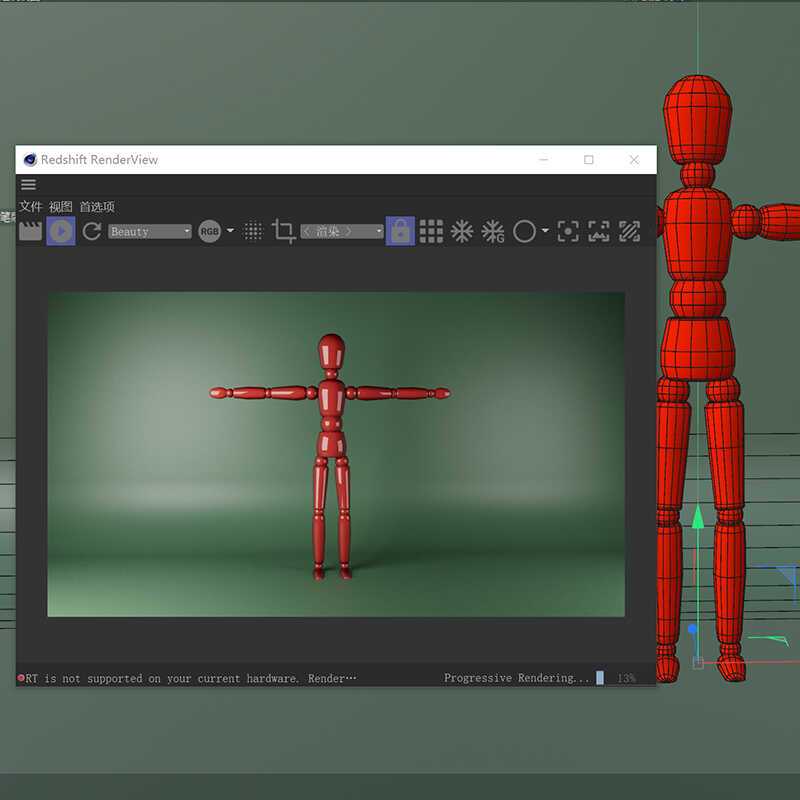Restart the render with the refresh icon
This screenshot has height=800, width=800.
pyautogui.click(x=90, y=231)
